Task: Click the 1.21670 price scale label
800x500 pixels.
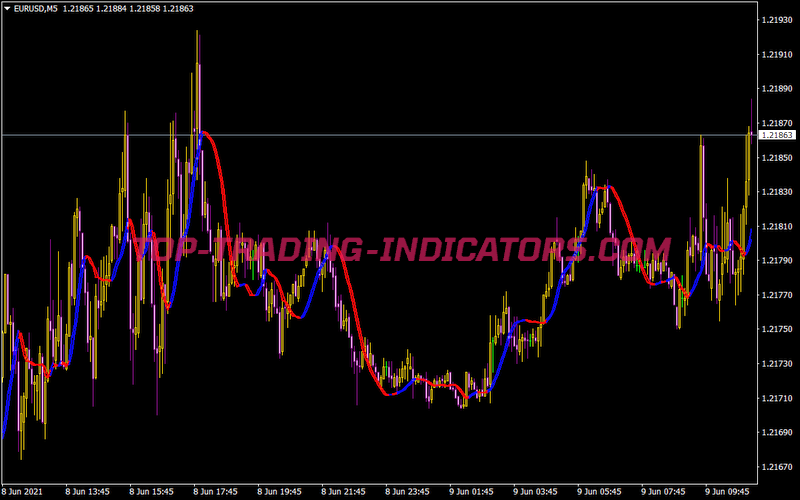Action: point(777,467)
